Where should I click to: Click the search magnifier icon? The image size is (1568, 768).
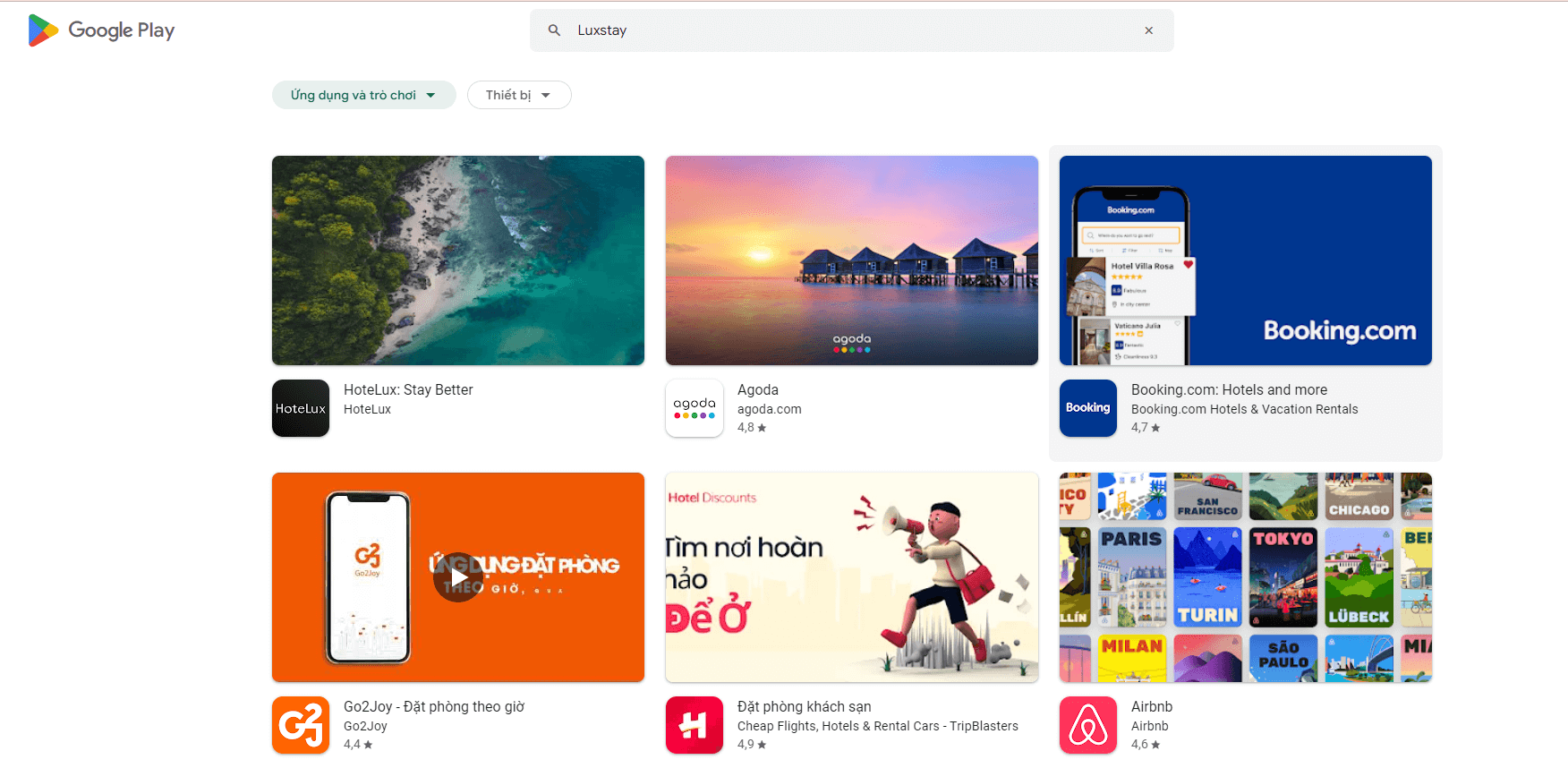tap(554, 30)
